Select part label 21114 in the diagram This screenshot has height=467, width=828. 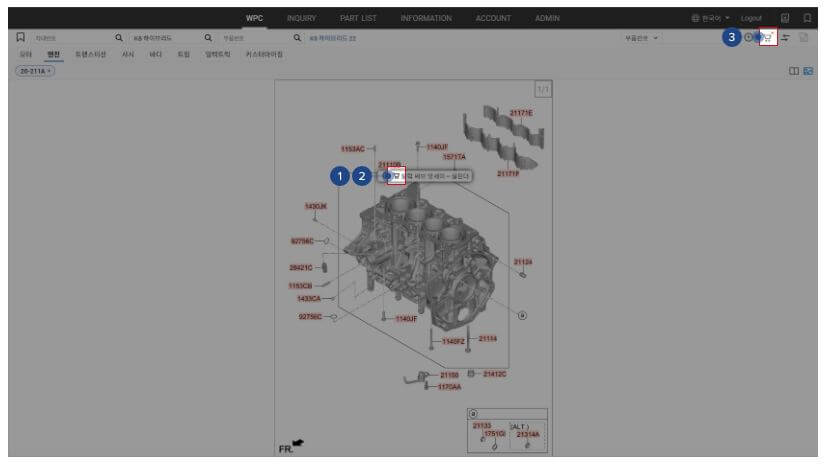click(x=487, y=339)
